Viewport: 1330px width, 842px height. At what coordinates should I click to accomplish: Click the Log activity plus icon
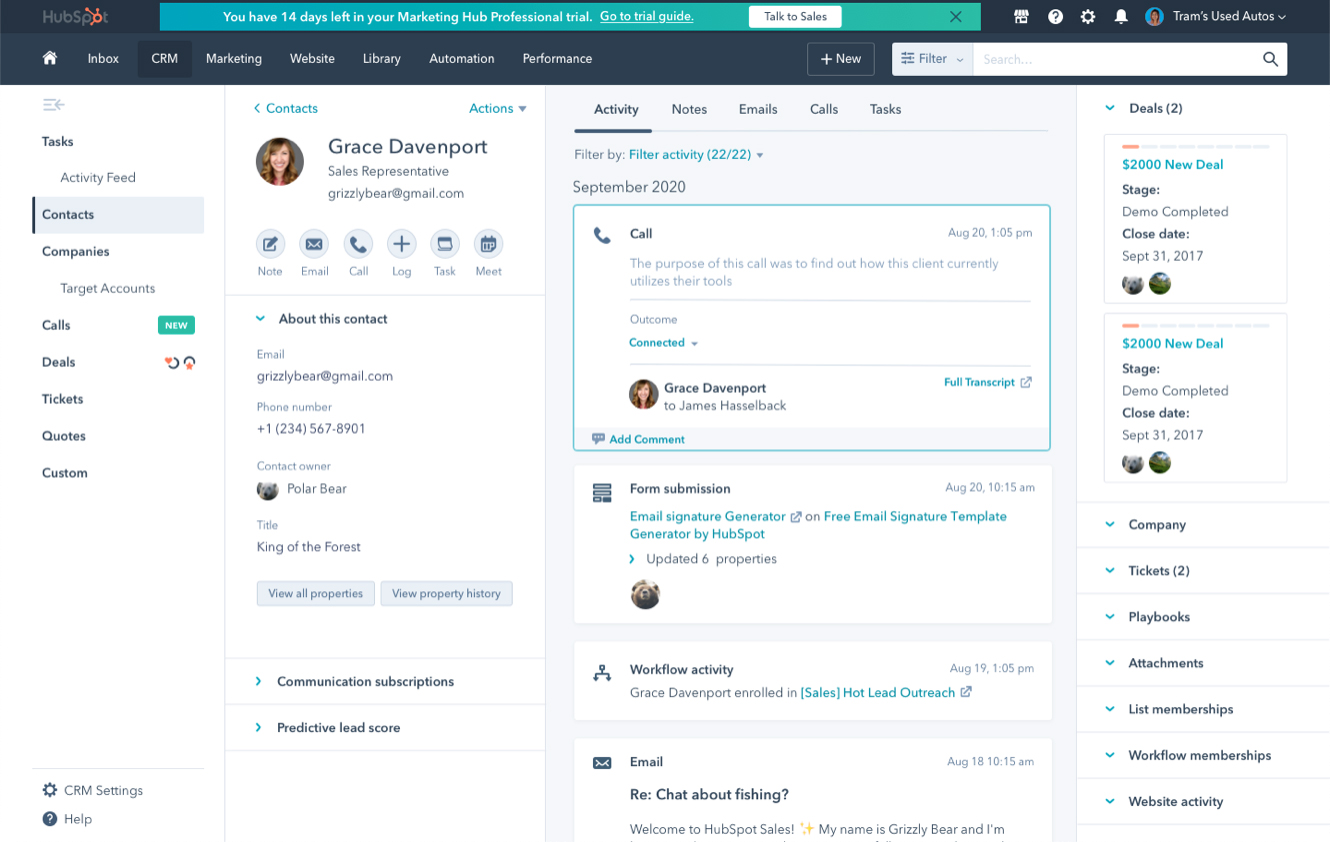point(401,244)
